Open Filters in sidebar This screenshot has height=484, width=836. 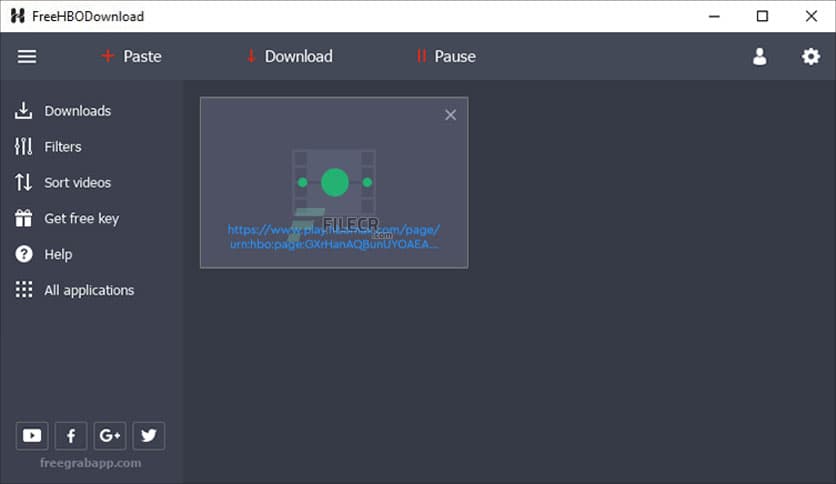48,147
